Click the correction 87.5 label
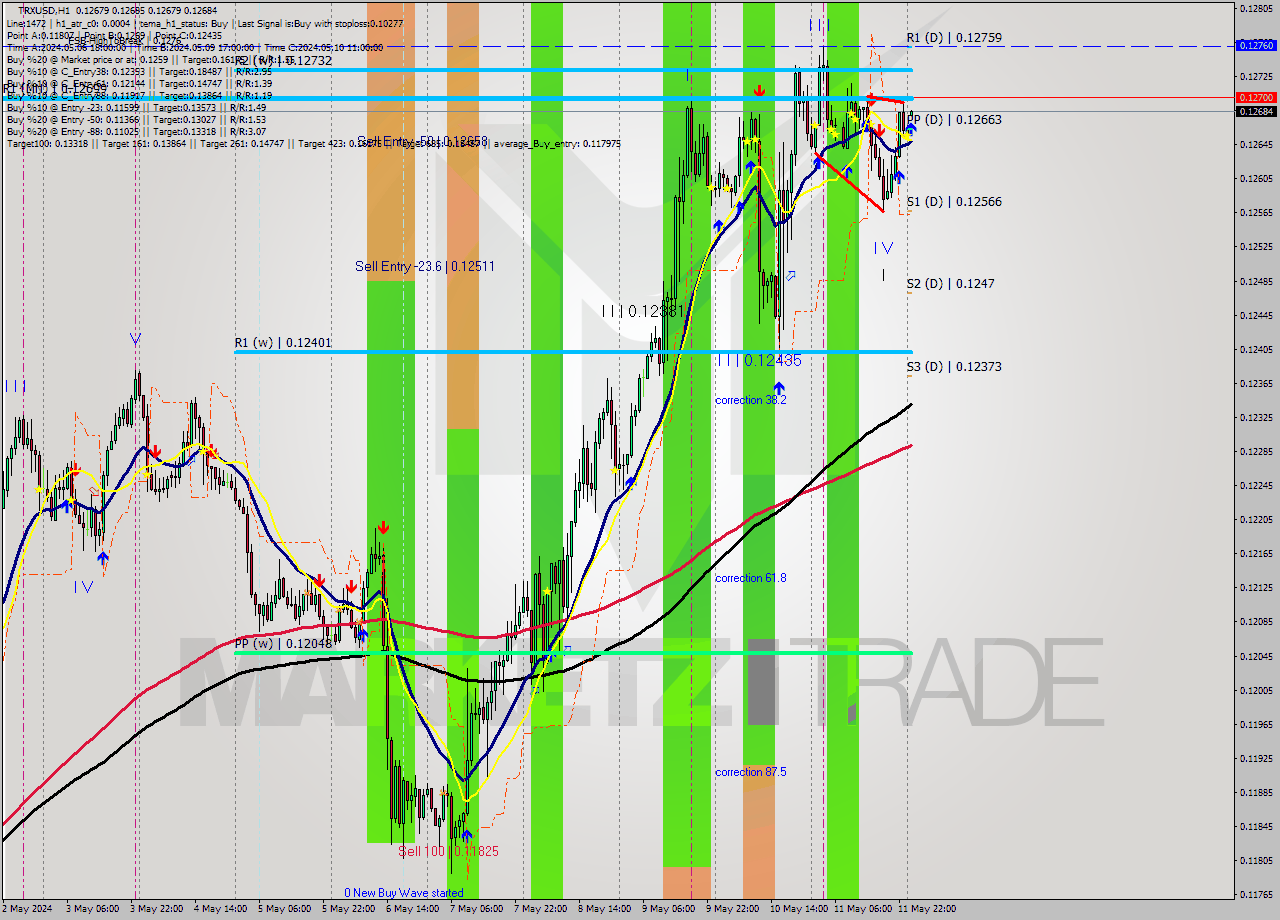The height and width of the screenshot is (920, 1280). [750, 772]
